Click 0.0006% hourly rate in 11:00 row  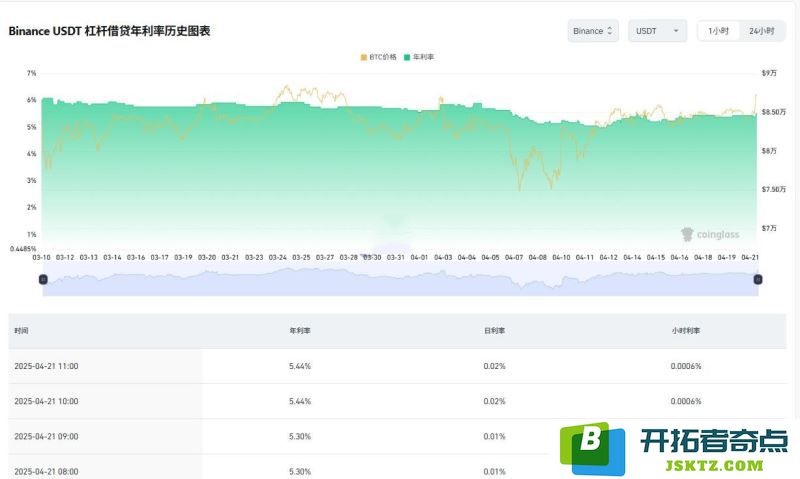[686, 366]
